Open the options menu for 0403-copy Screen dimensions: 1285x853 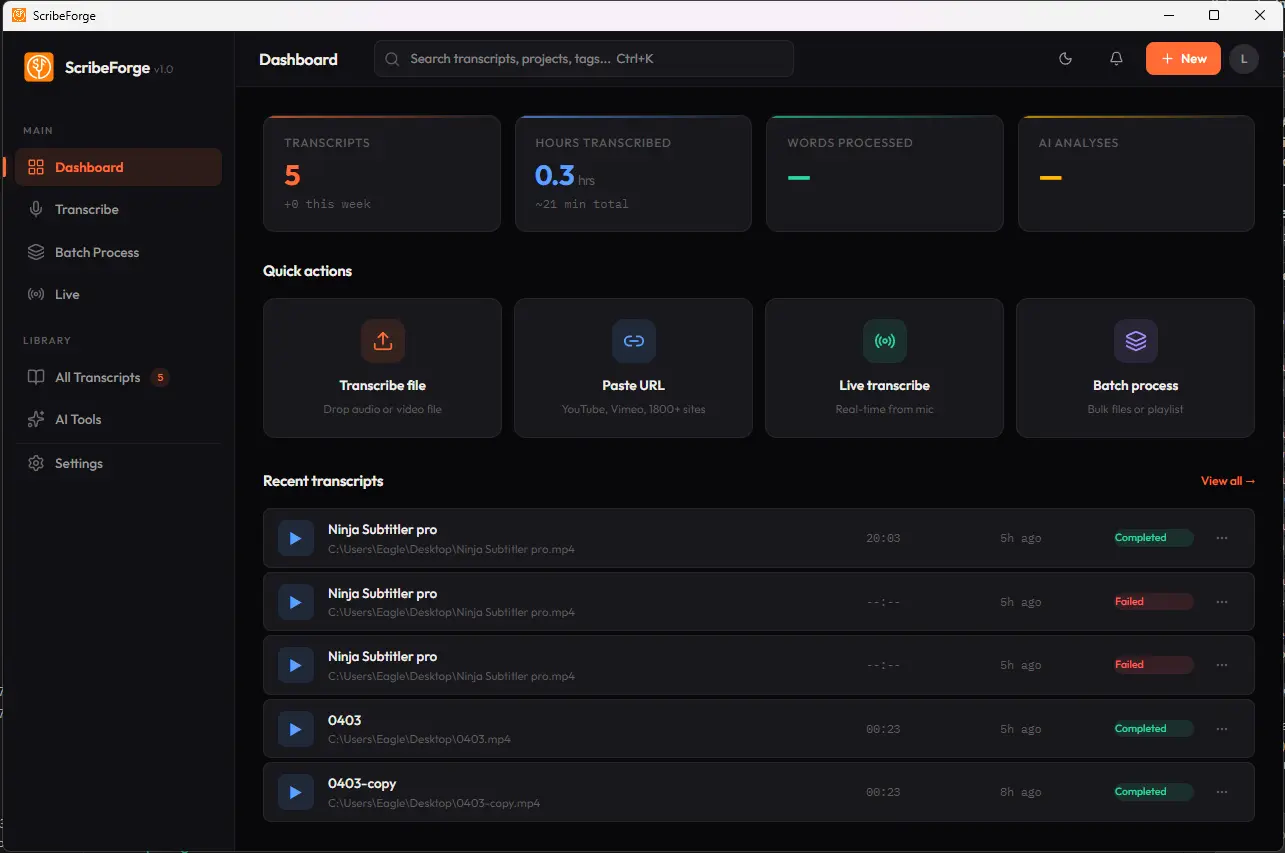pyautogui.click(x=1221, y=792)
